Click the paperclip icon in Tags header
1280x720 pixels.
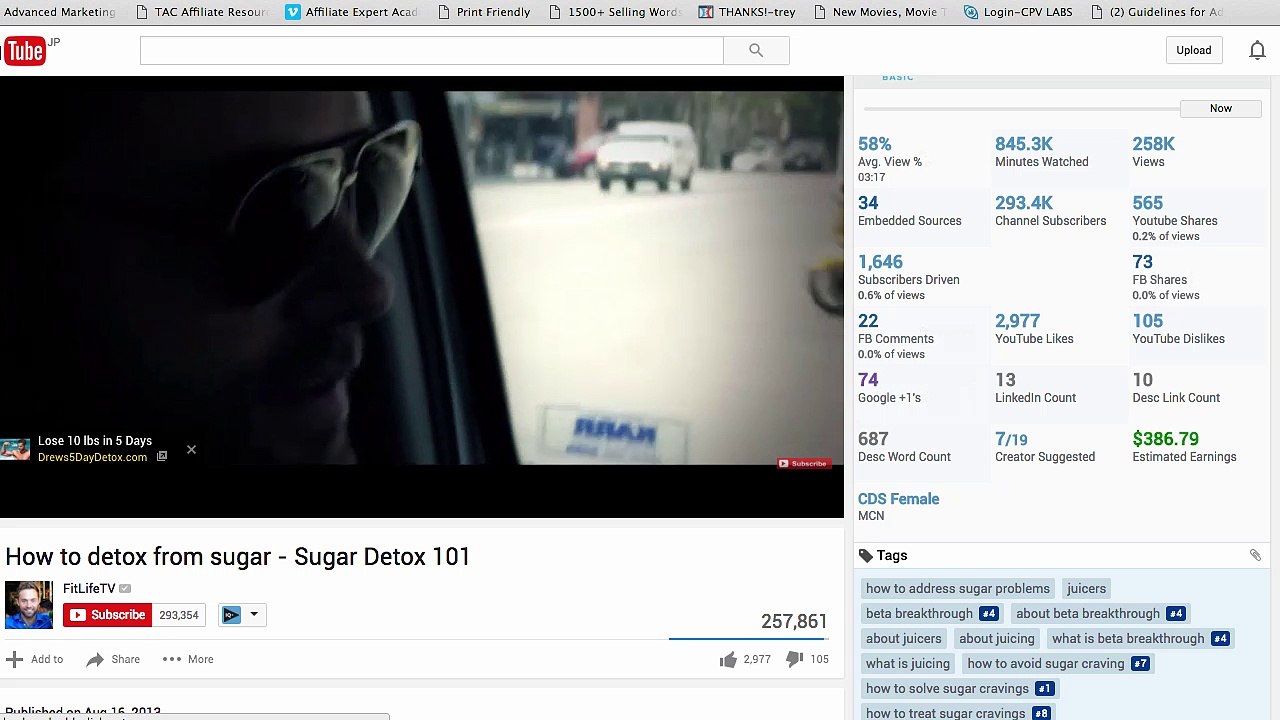click(1255, 555)
